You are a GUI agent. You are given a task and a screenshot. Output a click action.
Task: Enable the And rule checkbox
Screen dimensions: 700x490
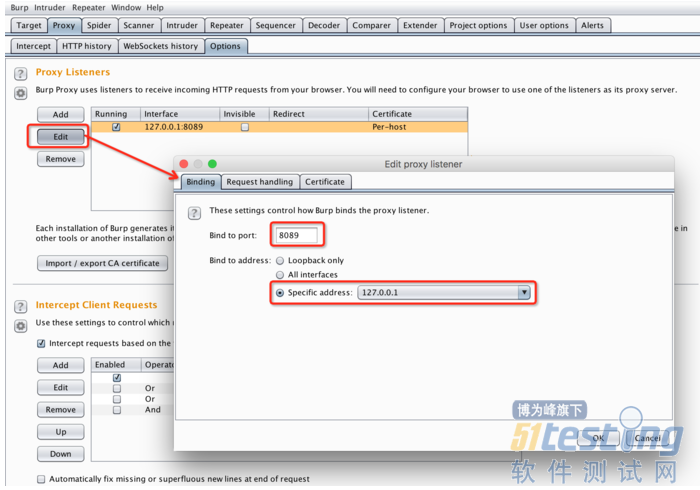coord(117,410)
